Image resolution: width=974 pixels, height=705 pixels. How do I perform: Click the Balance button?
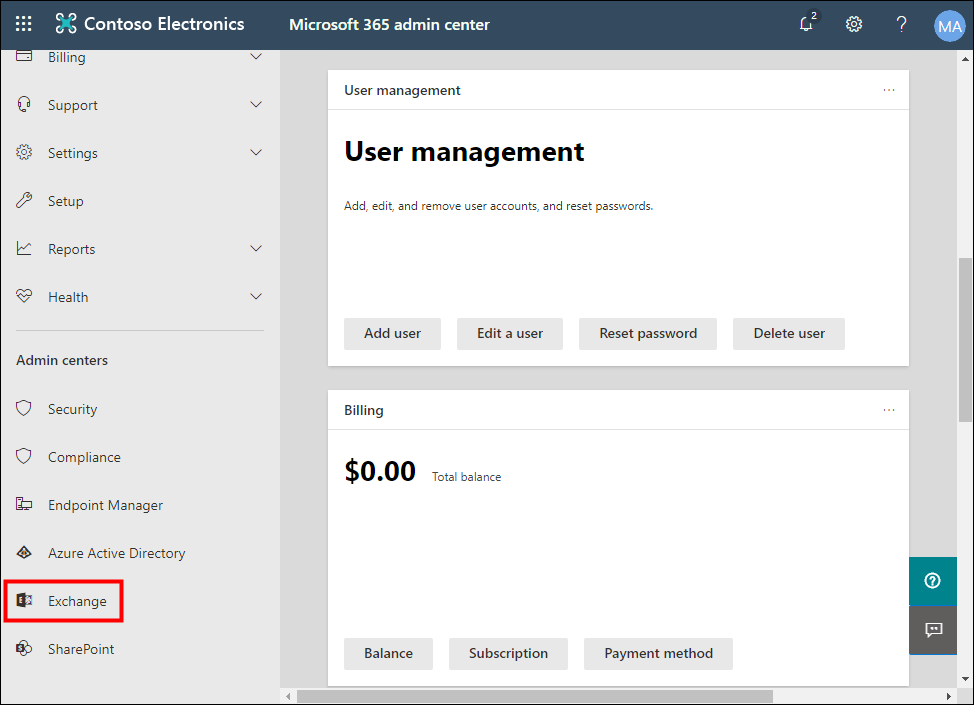(x=388, y=653)
